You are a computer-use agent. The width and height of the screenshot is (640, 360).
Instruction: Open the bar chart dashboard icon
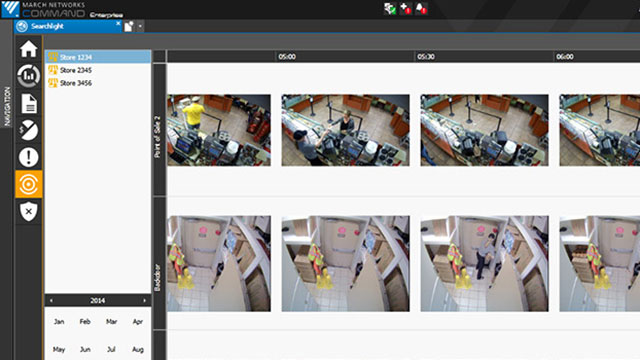pos(29,76)
